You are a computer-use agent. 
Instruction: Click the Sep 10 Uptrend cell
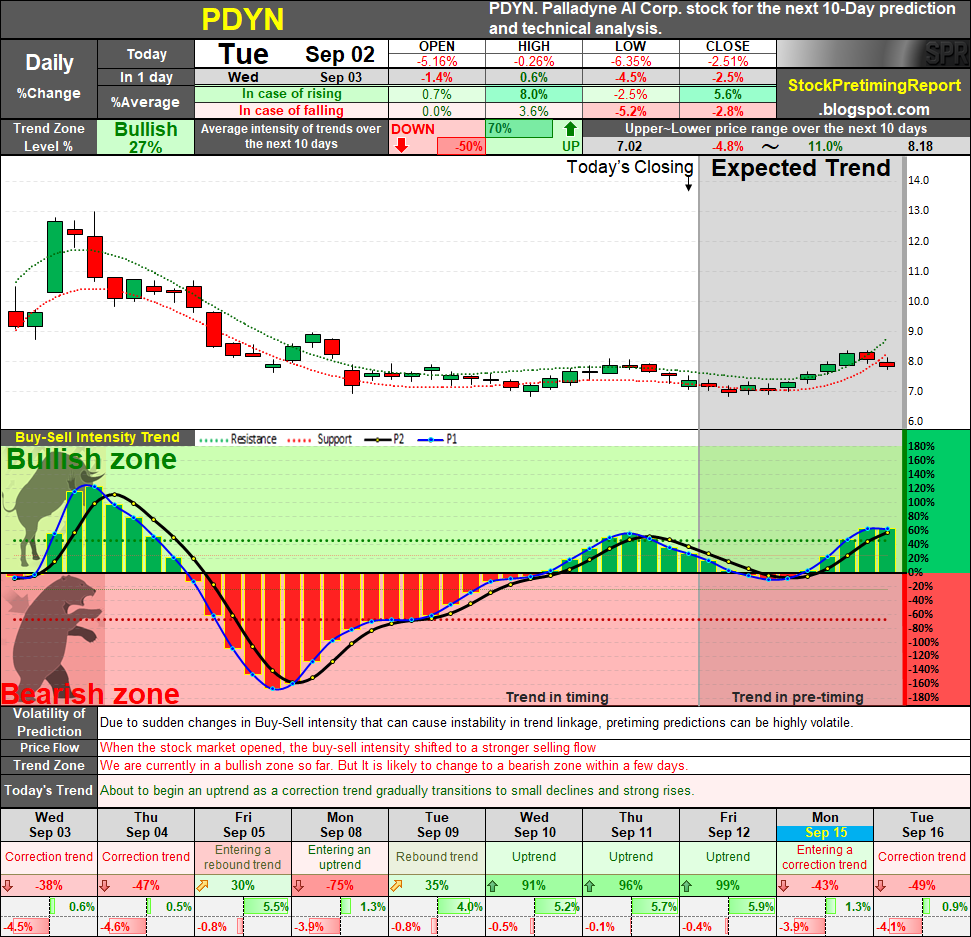pos(534,857)
